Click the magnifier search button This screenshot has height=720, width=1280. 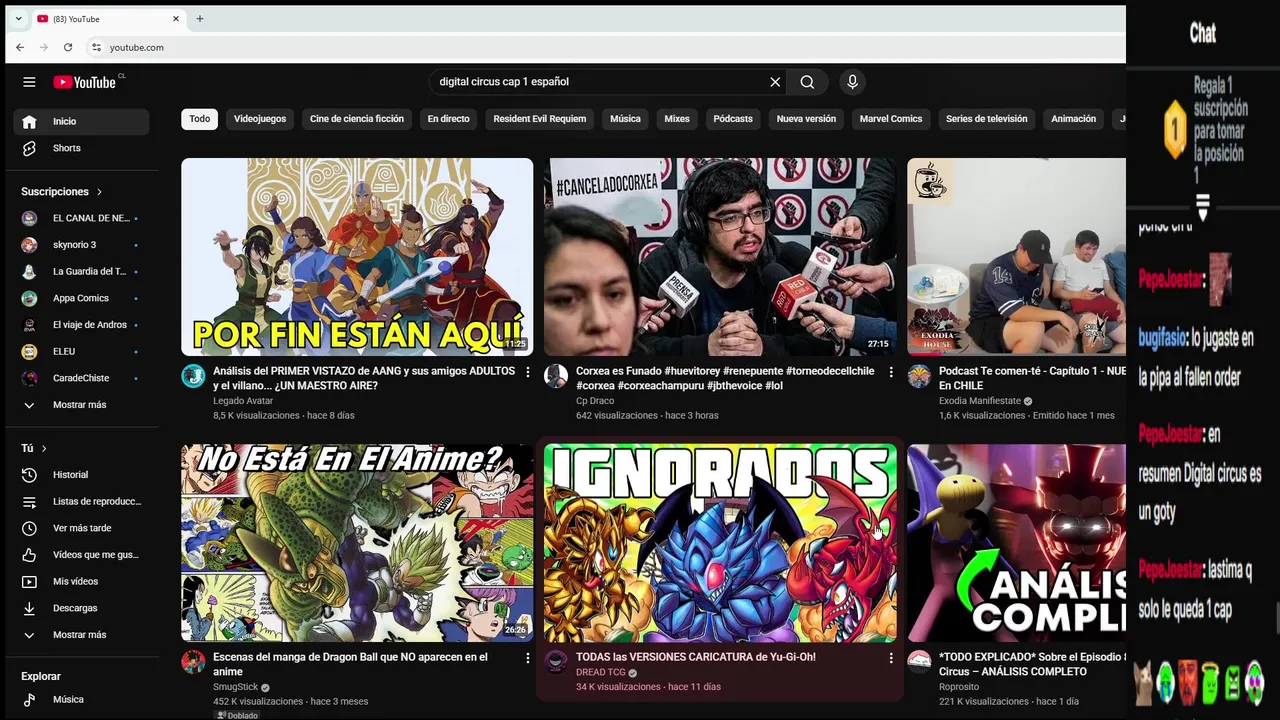[807, 82]
